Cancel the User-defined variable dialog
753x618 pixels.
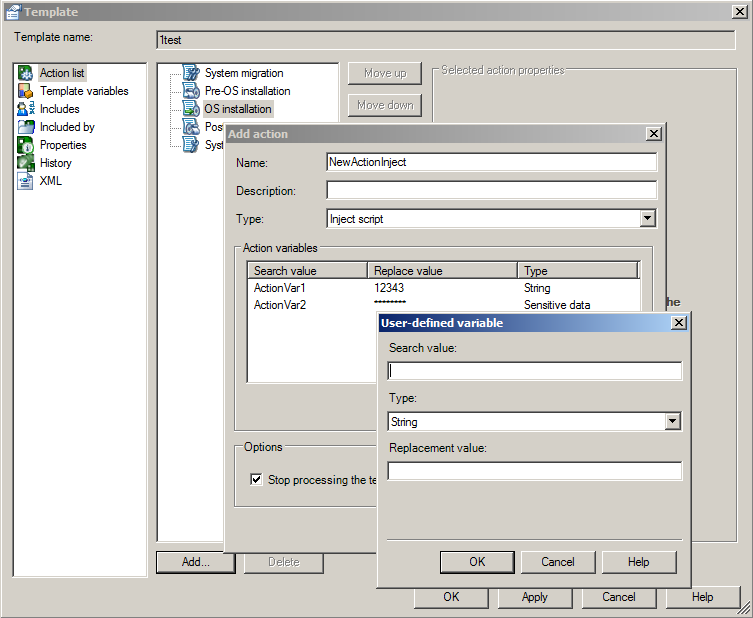point(558,562)
